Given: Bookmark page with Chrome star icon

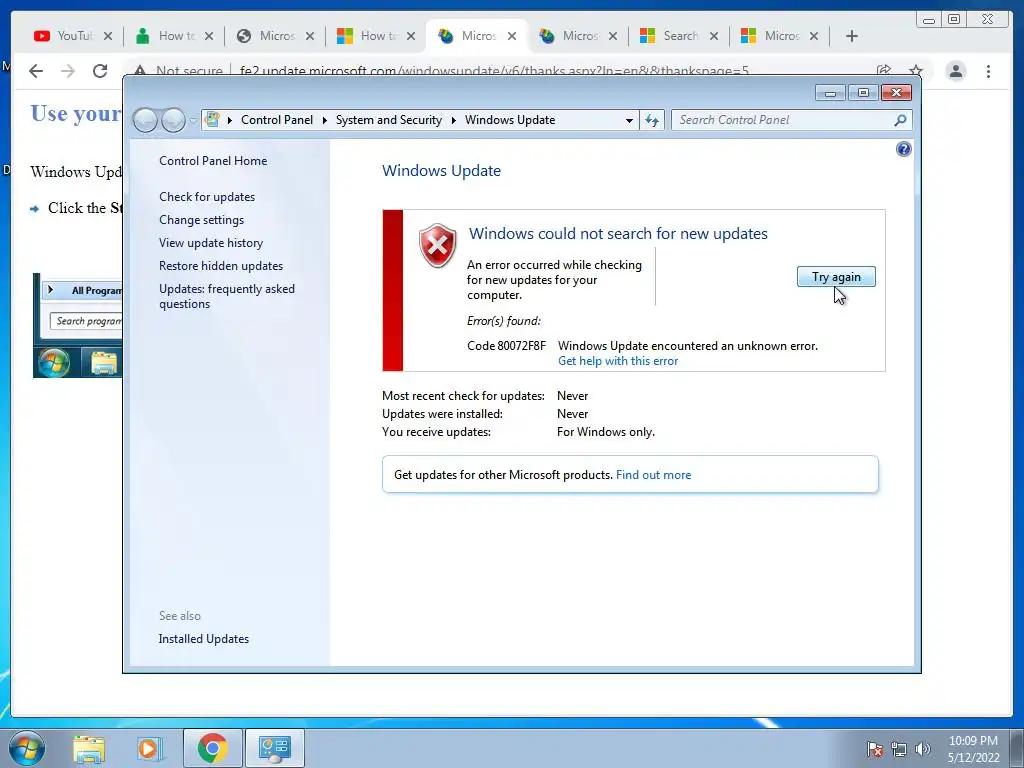Looking at the screenshot, I should [916, 70].
